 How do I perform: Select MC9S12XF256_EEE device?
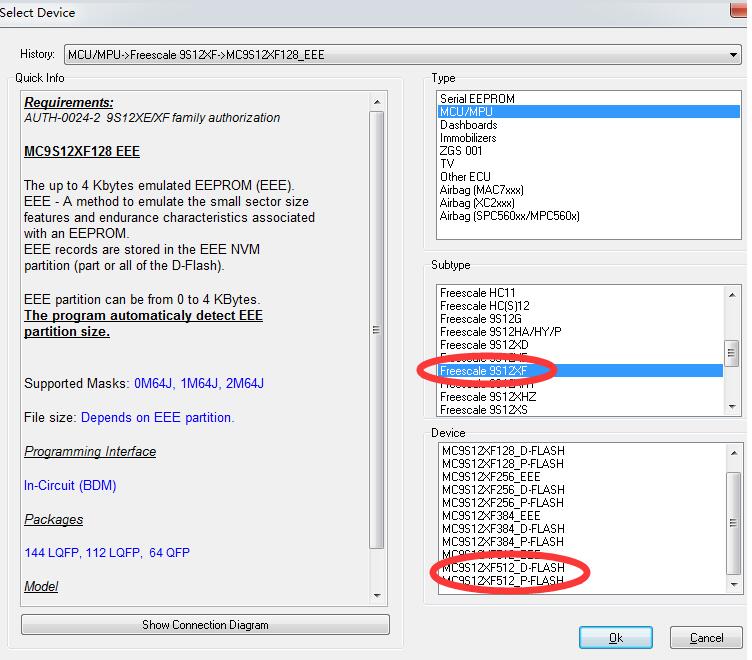click(582, 477)
